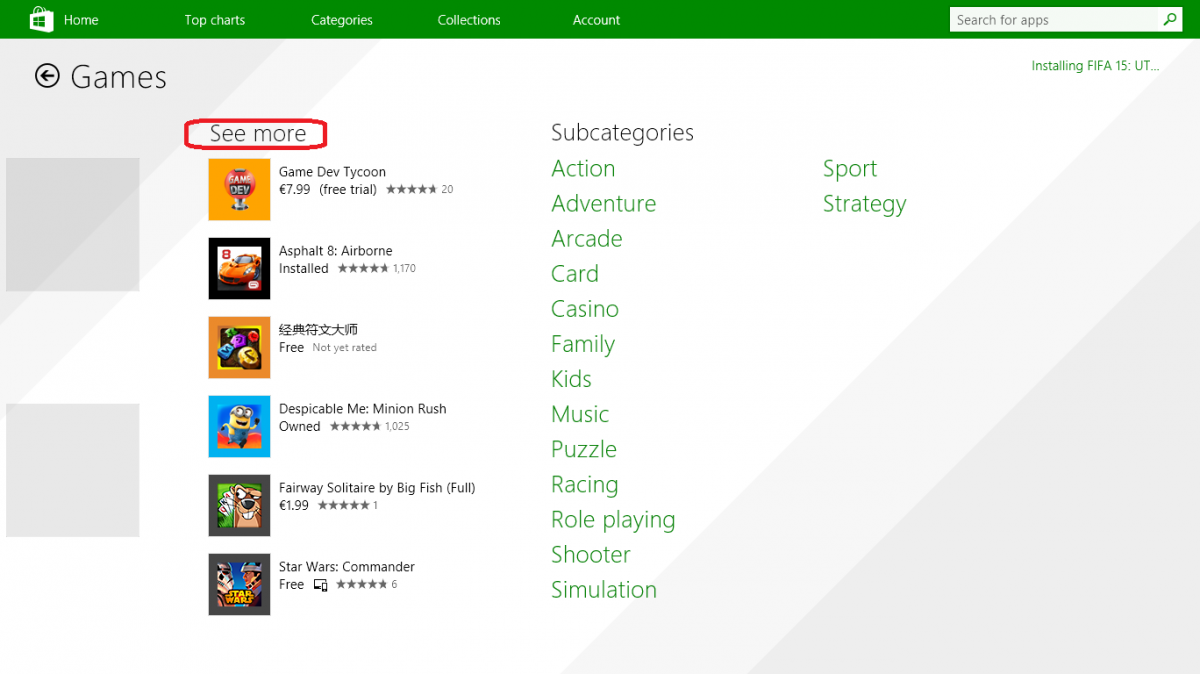Open Despicable Me: Minion Rush icon

(239, 426)
